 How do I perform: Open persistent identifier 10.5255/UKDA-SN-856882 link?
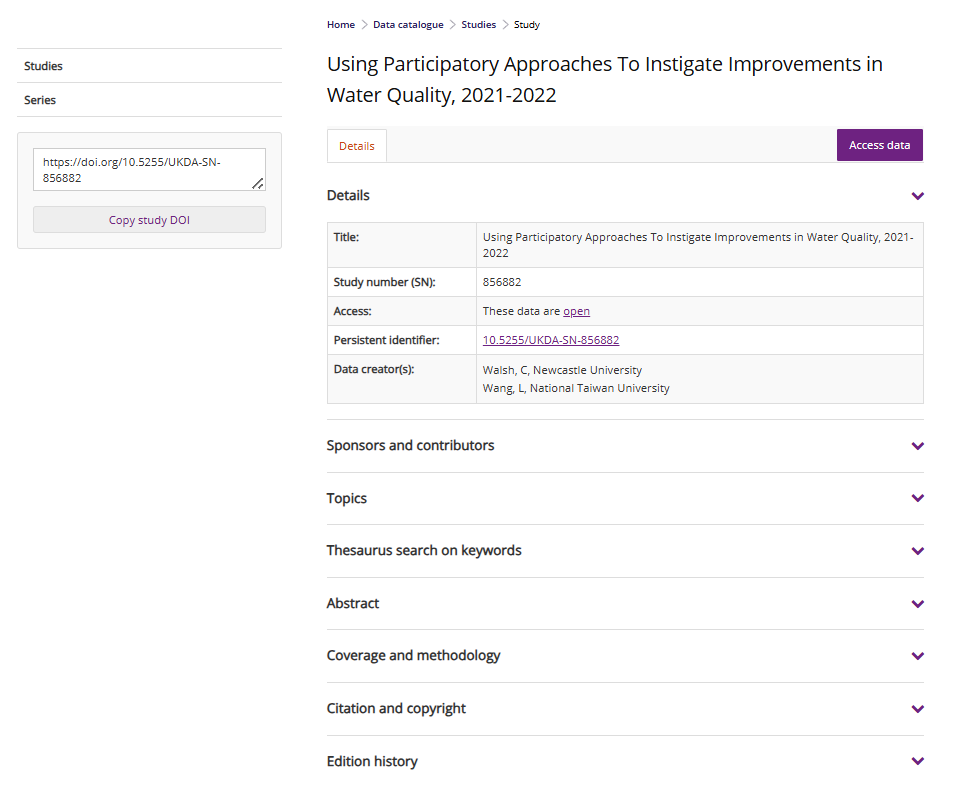(550, 341)
